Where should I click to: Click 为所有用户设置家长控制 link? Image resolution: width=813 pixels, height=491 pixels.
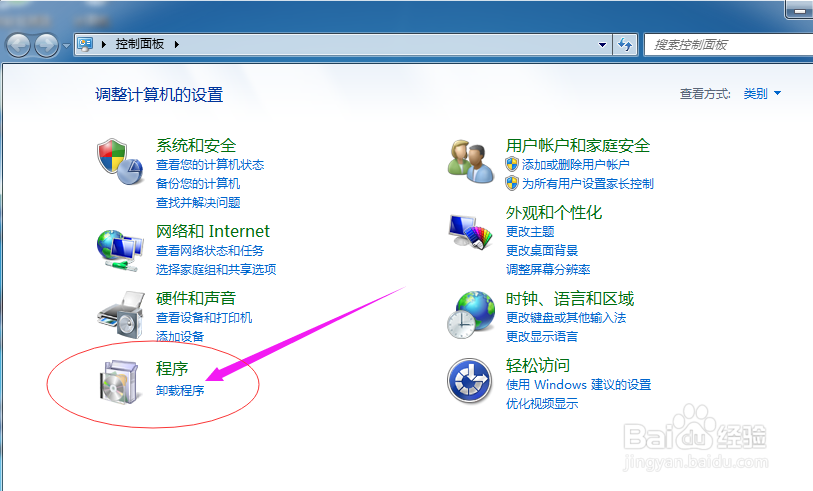(x=587, y=184)
